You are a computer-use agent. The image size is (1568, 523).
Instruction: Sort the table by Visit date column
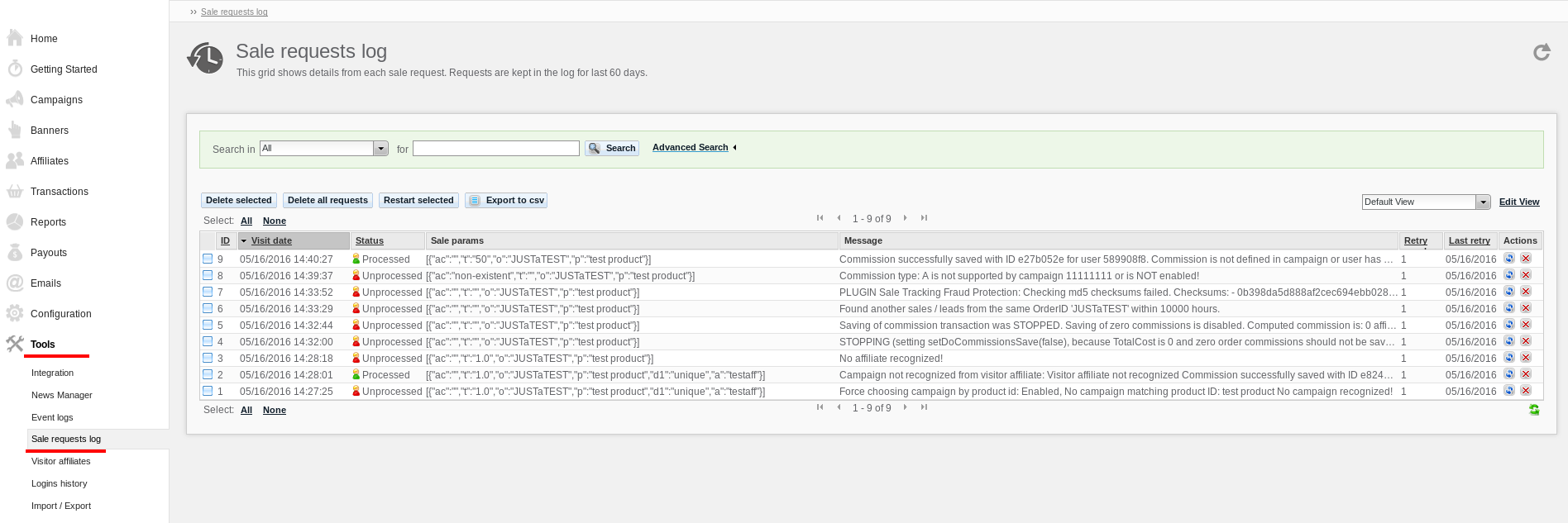point(271,241)
